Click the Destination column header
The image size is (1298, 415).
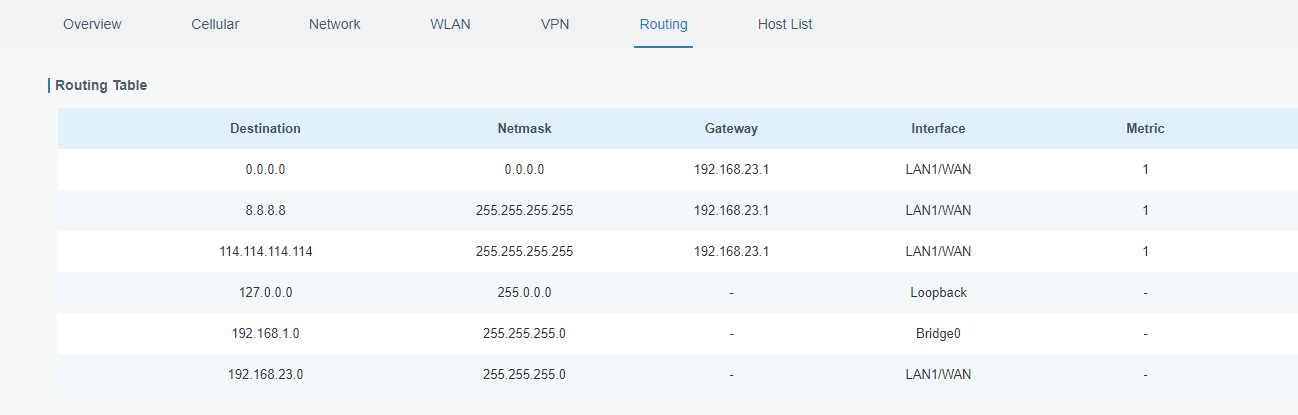[x=265, y=128]
